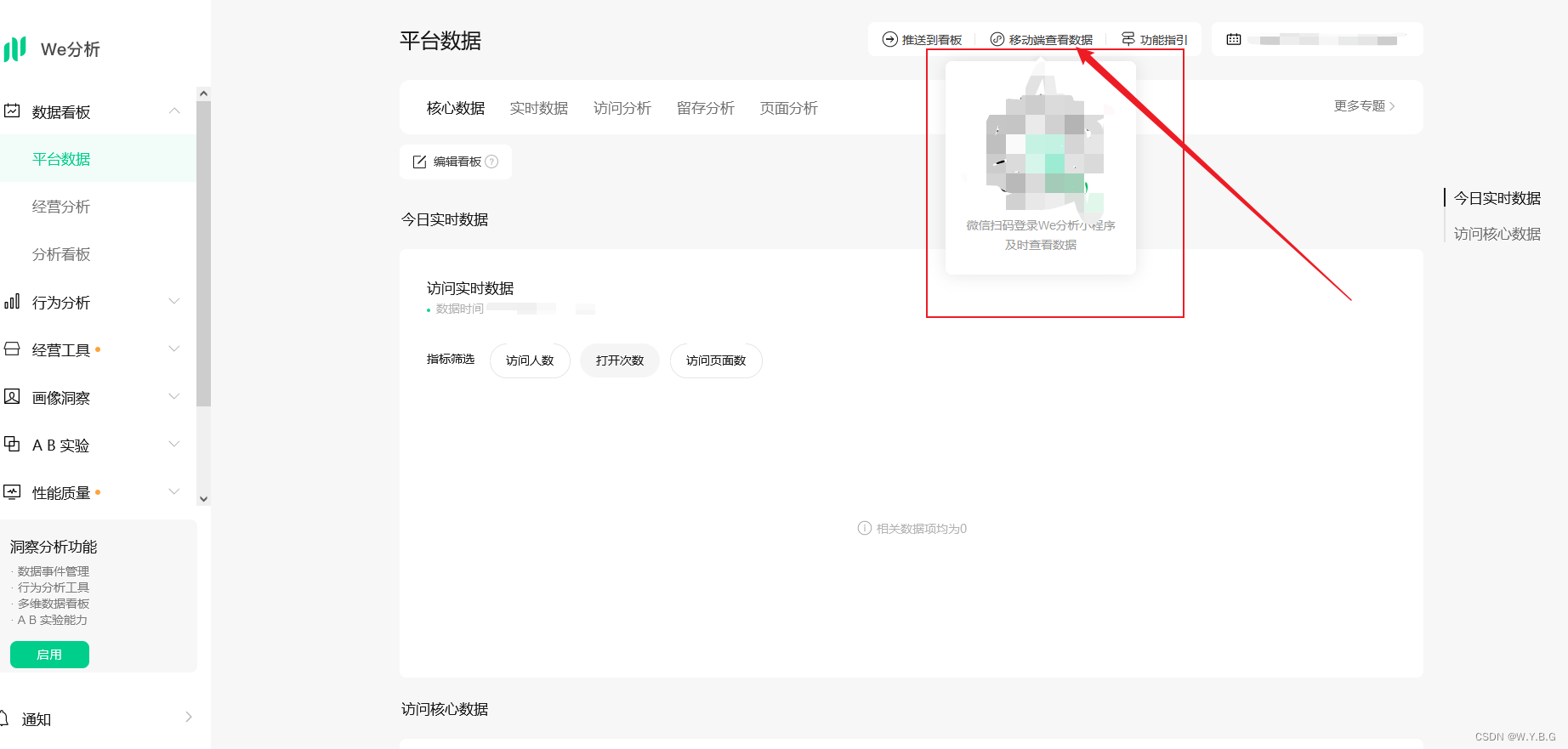Click the 画像洞察 portrait icon
Image resolution: width=1568 pixels, height=749 pixels.
(12, 396)
